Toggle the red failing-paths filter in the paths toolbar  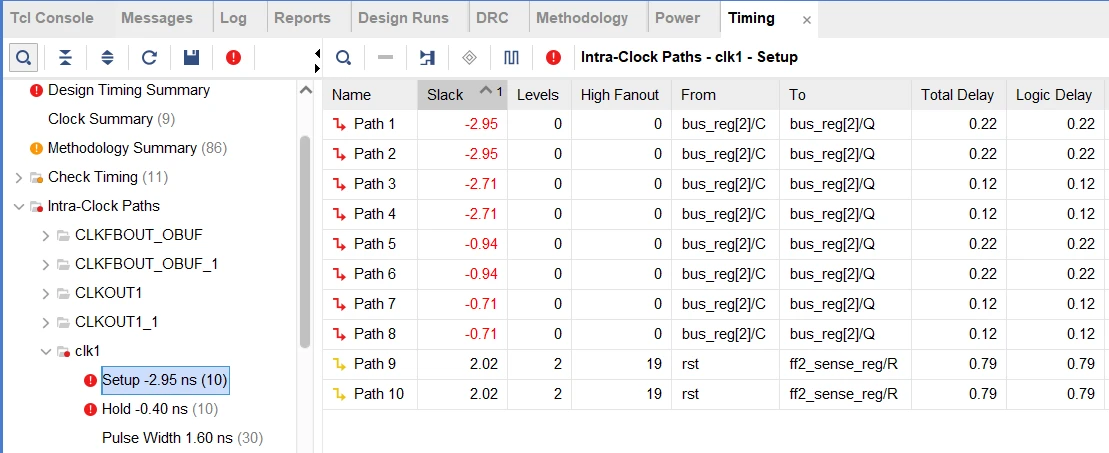pyautogui.click(x=553, y=57)
